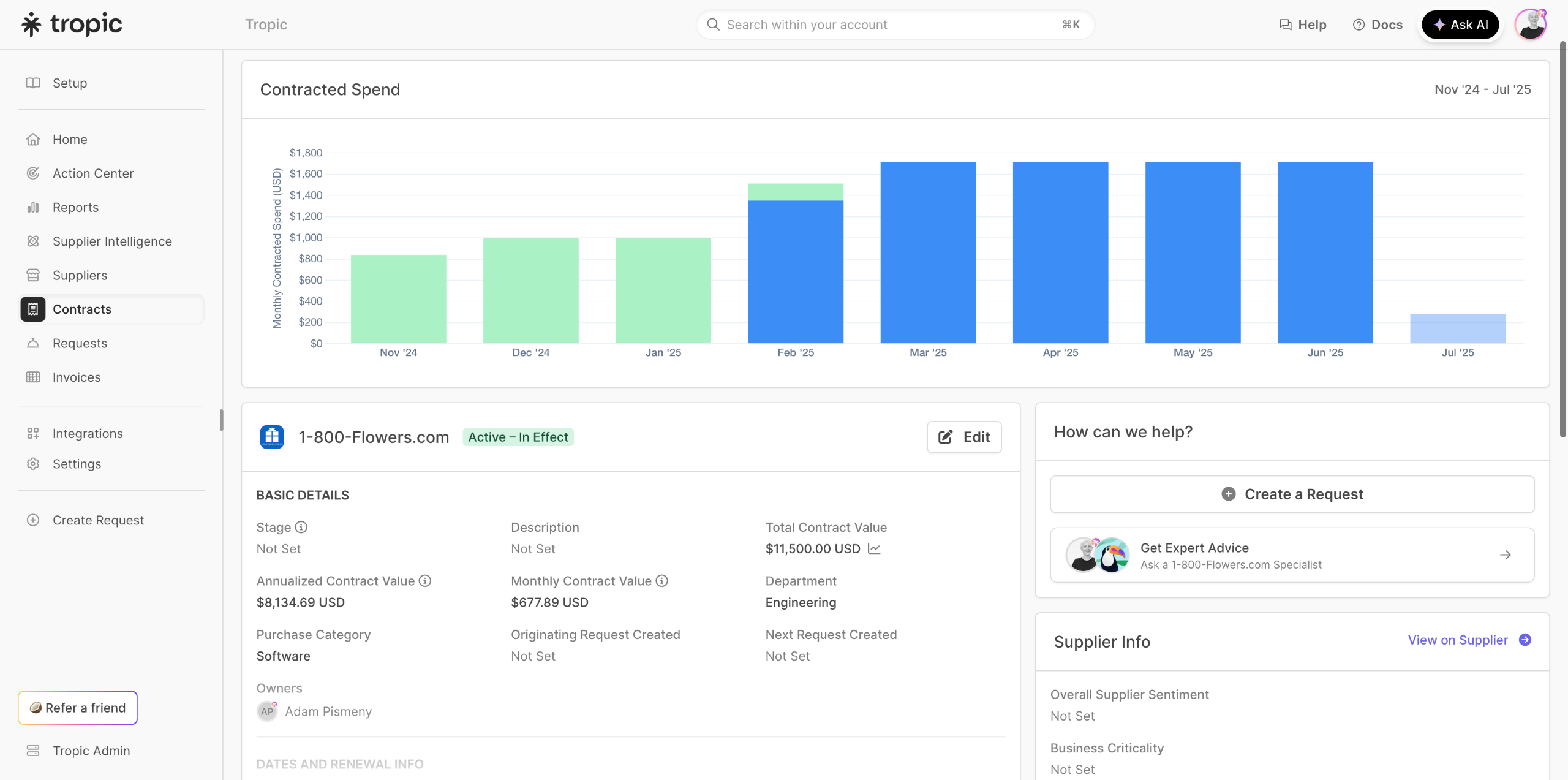Screen dimensions: 1568x780
Task: Click the Refer a friend button
Action: tap(78, 708)
